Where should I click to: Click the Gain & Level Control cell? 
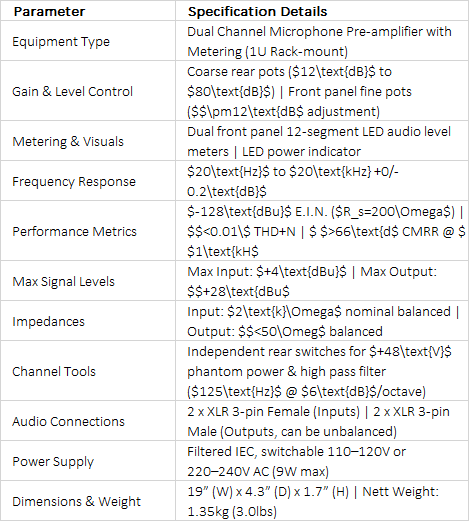click(x=88, y=91)
